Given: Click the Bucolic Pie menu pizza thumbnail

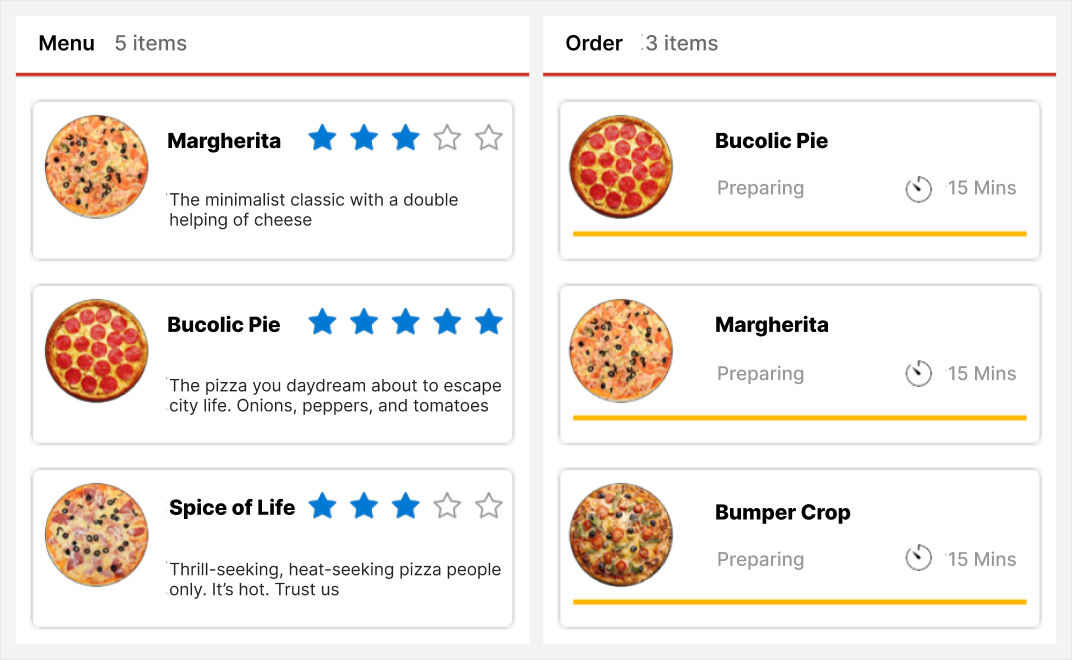Looking at the screenshot, I should coord(97,351).
